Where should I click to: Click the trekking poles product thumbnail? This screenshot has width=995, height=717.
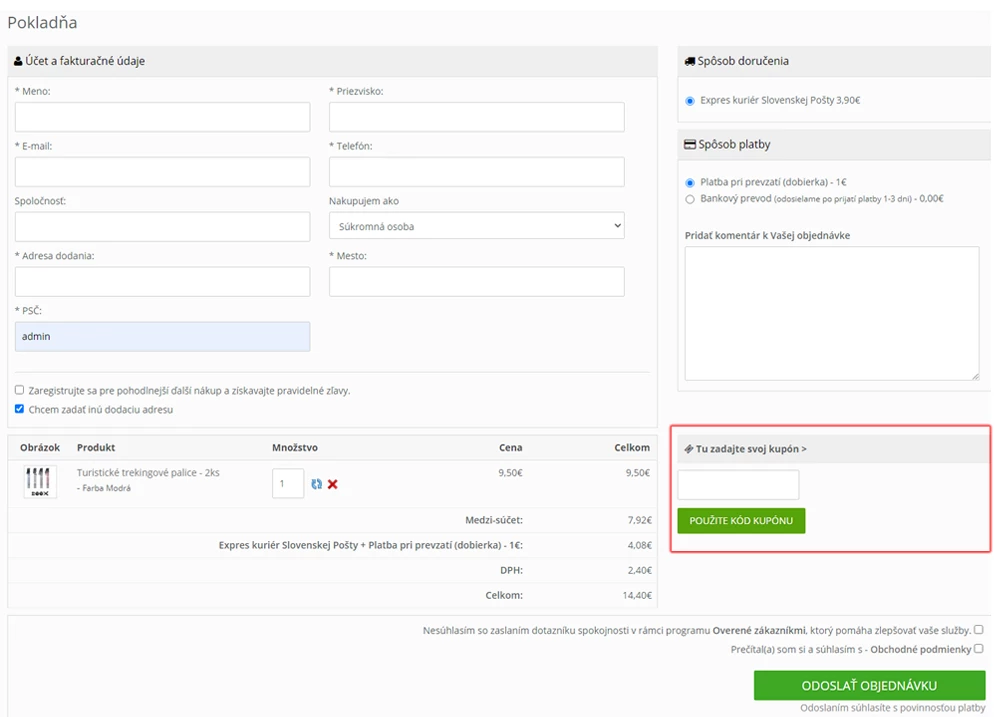point(40,481)
